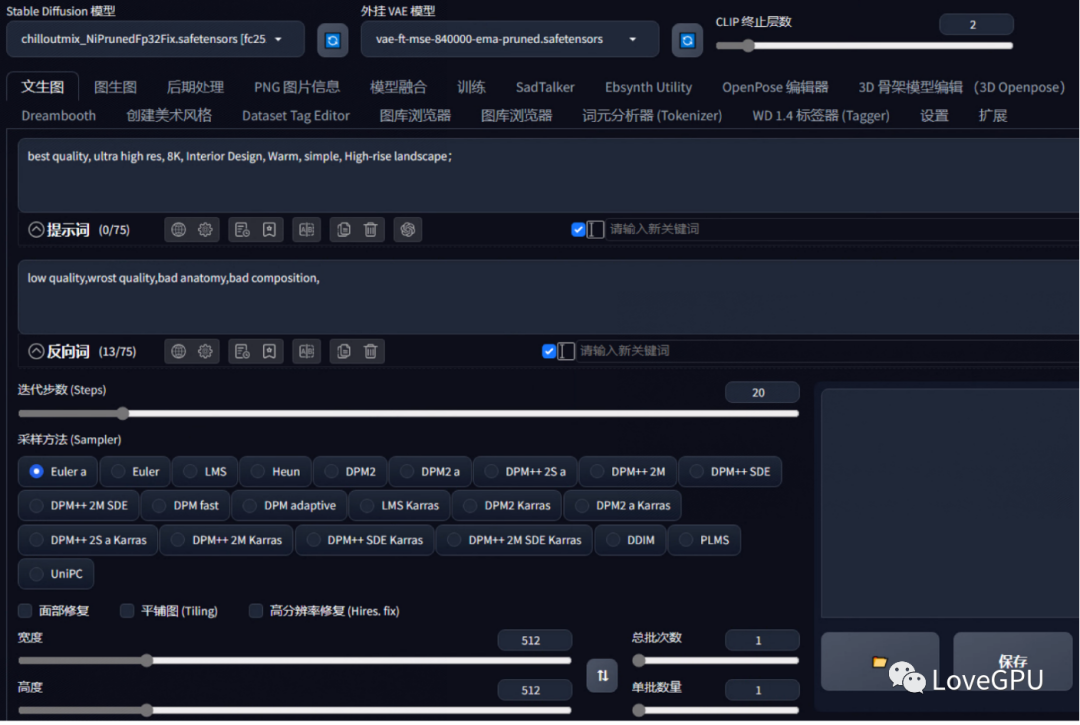Swap width and height values
Image resolution: width=1080 pixels, height=725 pixels.
pyautogui.click(x=602, y=675)
